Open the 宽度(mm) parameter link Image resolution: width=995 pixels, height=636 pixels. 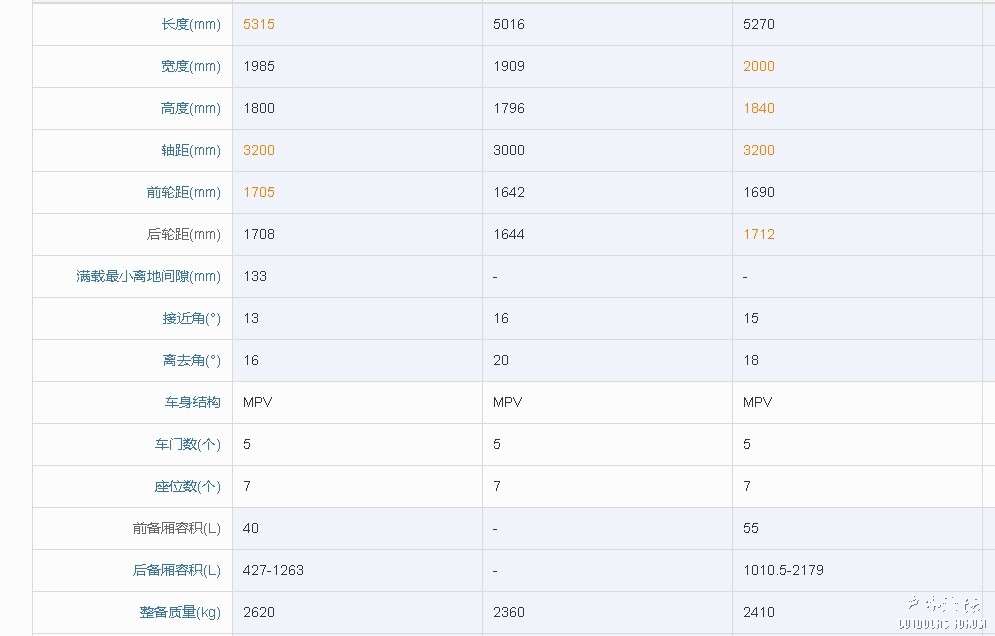pos(190,66)
